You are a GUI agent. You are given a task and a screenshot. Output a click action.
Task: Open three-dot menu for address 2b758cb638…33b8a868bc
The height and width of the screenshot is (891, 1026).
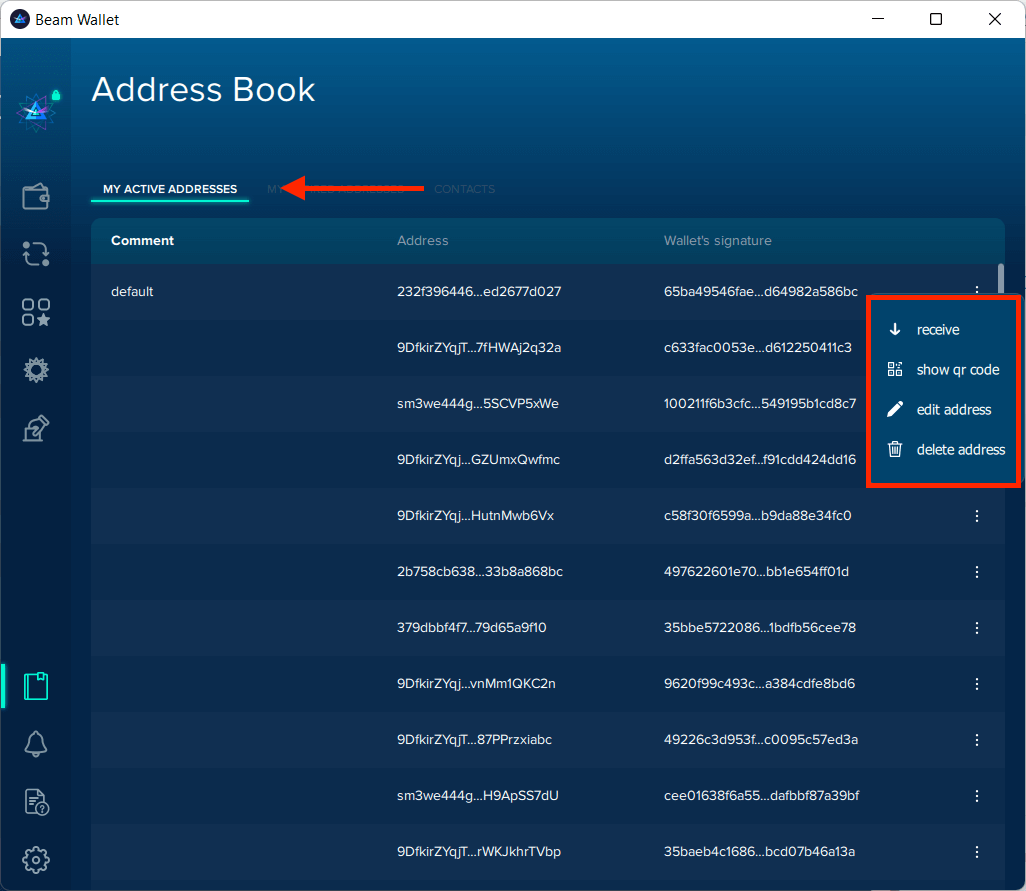977,572
